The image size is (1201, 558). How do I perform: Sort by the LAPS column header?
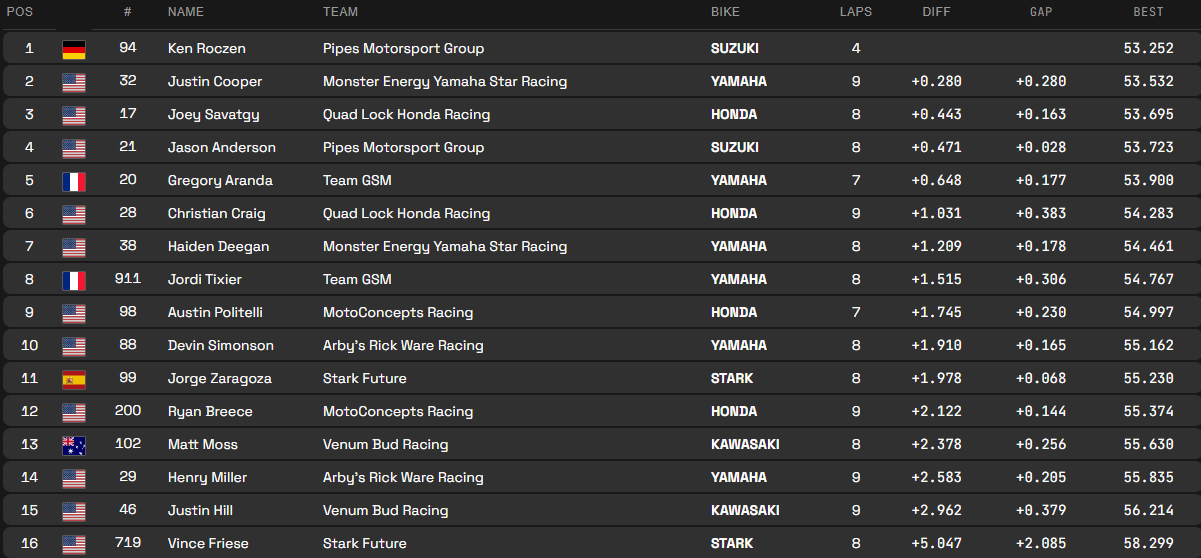click(x=855, y=12)
